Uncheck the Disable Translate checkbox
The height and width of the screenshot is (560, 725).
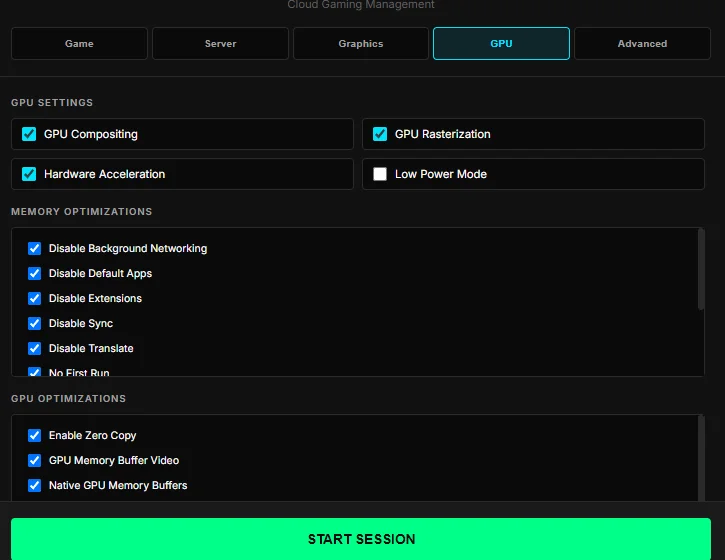(x=34, y=348)
